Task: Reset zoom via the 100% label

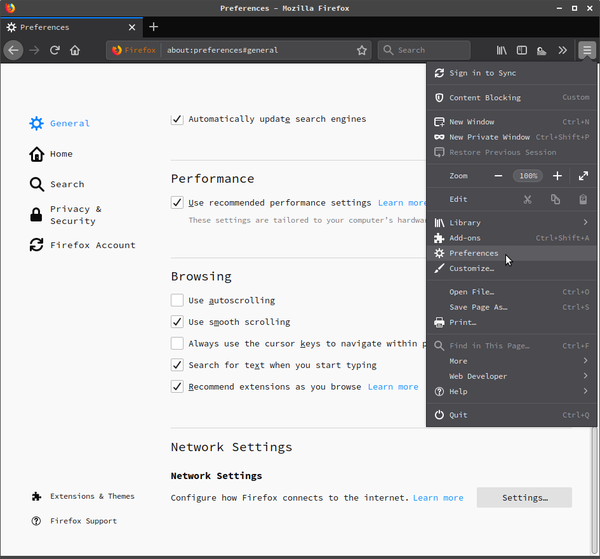Action: click(x=528, y=176)
